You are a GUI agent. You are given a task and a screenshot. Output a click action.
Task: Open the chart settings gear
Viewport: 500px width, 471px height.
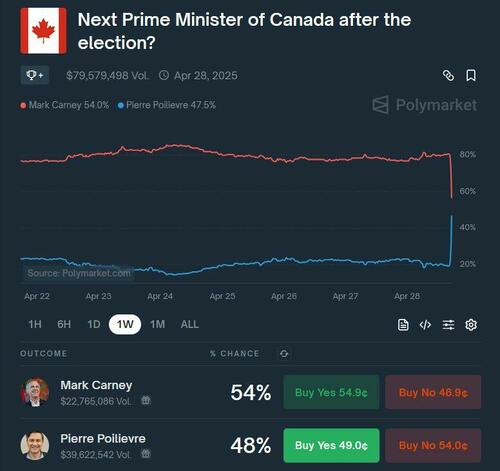click(x=471, y=324)
